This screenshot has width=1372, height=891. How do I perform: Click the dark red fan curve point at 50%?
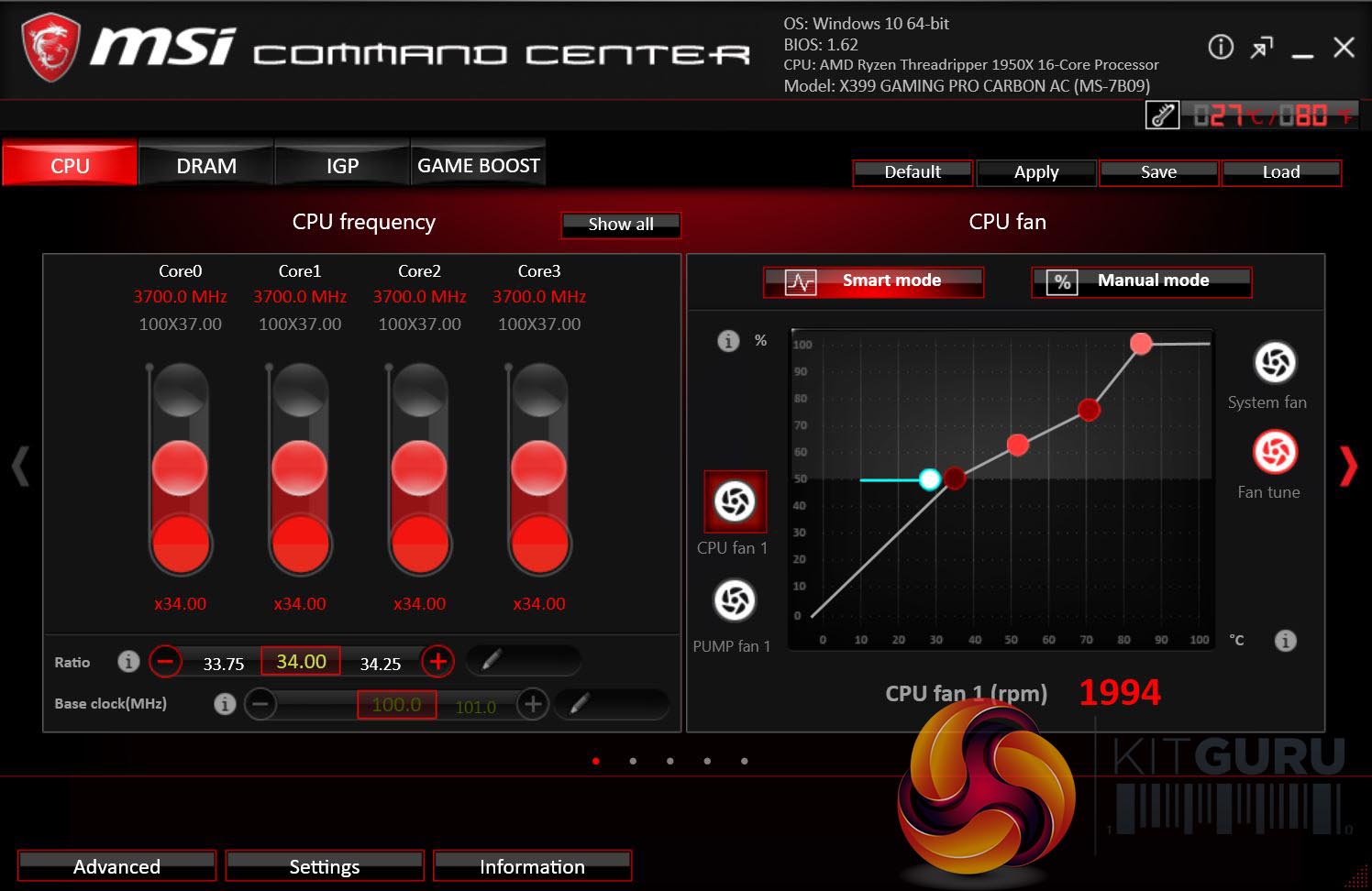[955, 478]
